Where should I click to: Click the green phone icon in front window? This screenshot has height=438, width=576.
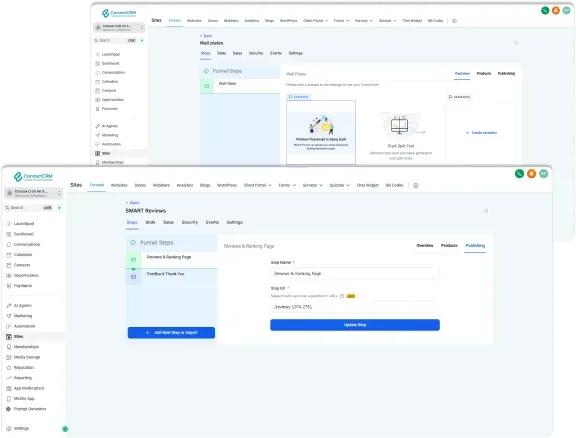click(519, 174)
